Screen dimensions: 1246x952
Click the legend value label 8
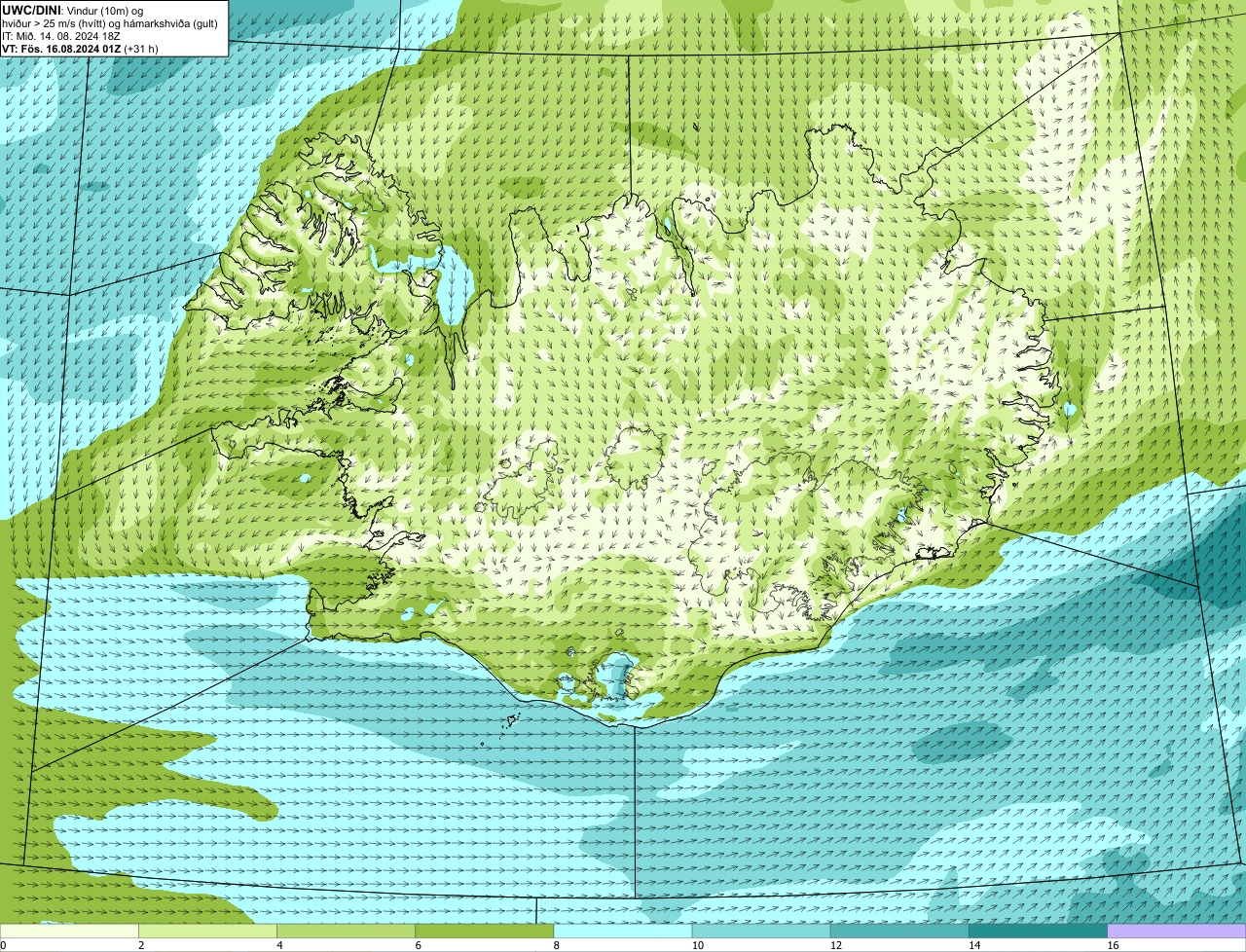pyautogui.click(x=557, y=945)
